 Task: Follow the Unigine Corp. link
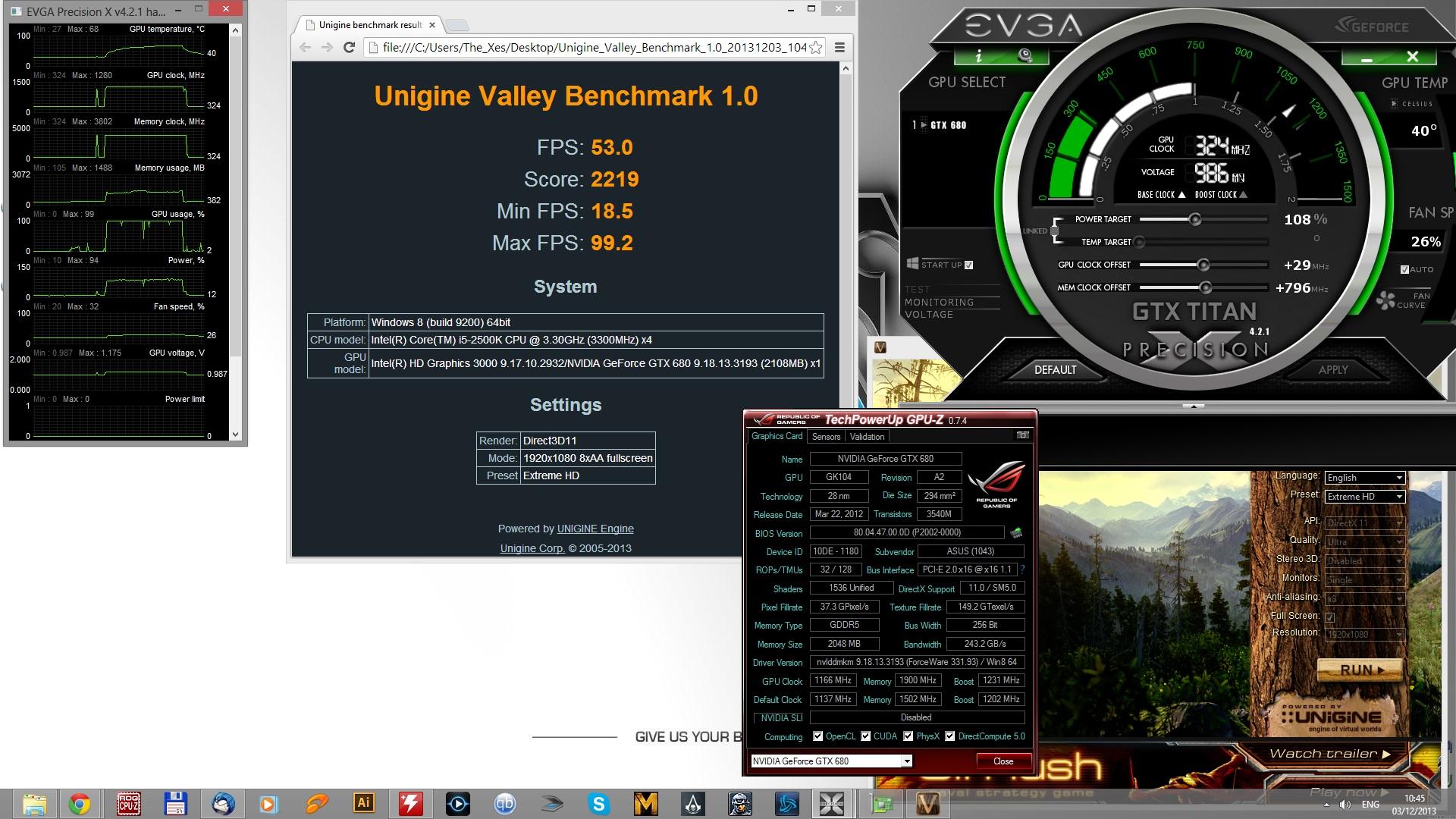532,548
